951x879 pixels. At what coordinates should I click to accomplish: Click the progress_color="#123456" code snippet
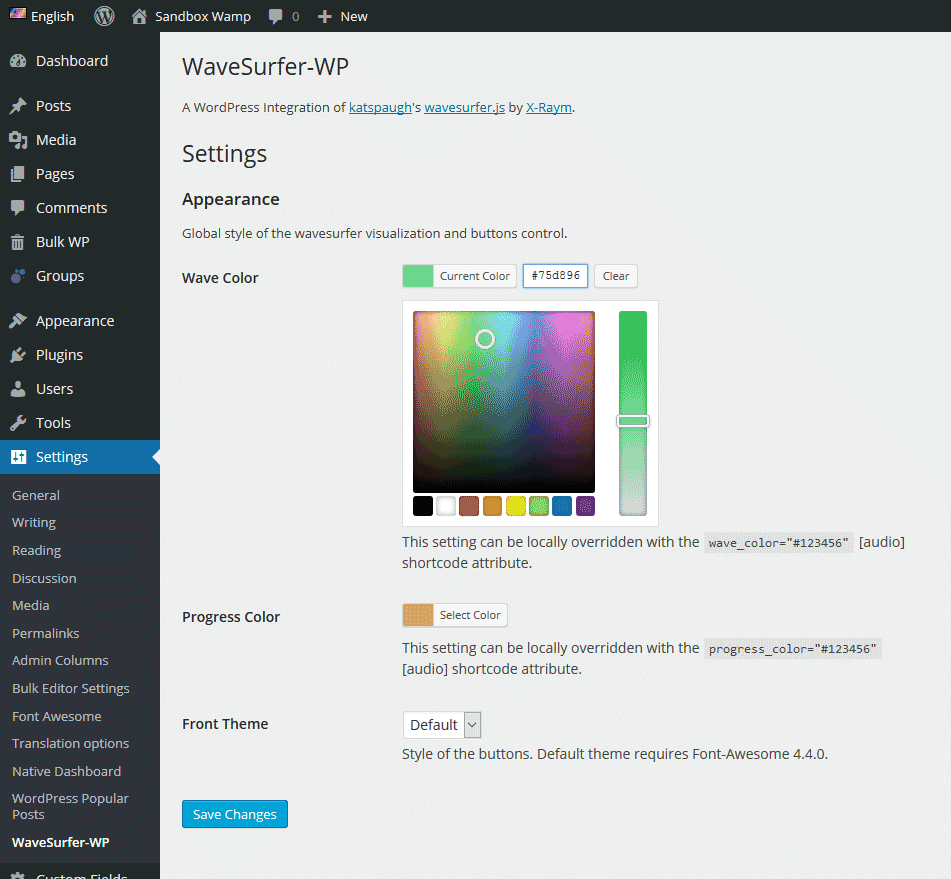point(793,649)
